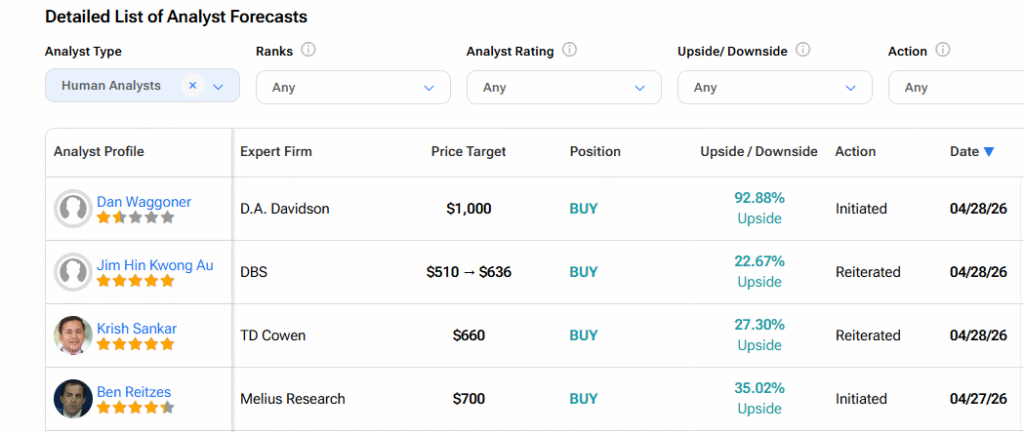Expand the Upside/ Downside dropdown
Image resolution: width=1024 pixels, height=432 pixels.
[x=774, y=88]
